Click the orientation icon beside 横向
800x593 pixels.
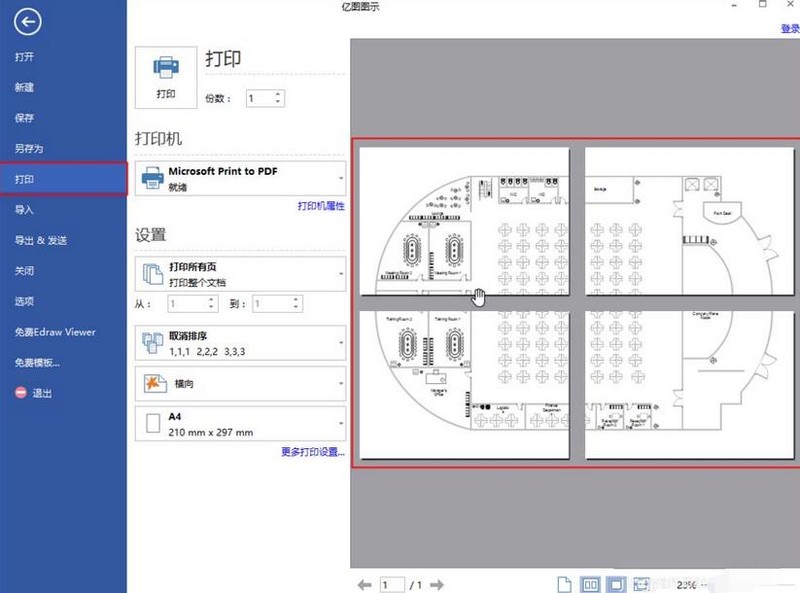(155, 383)
